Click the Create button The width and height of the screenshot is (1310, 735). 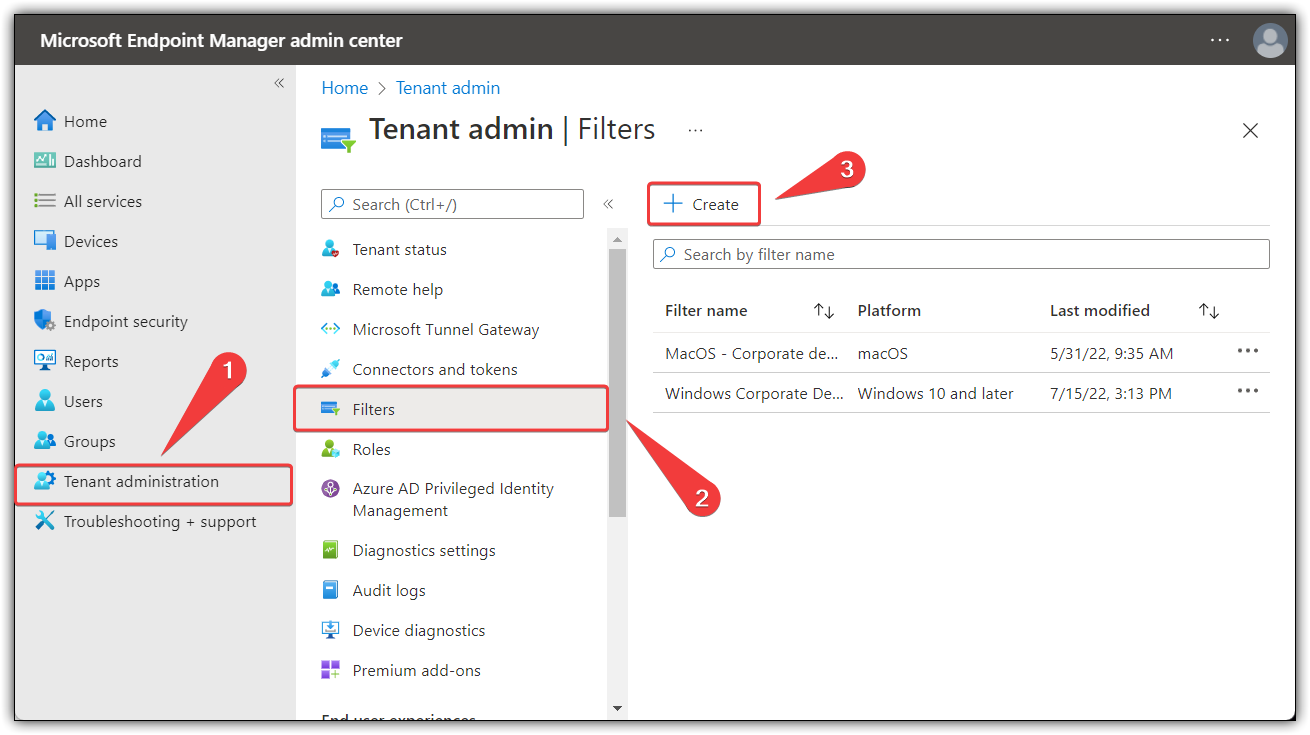703,203
